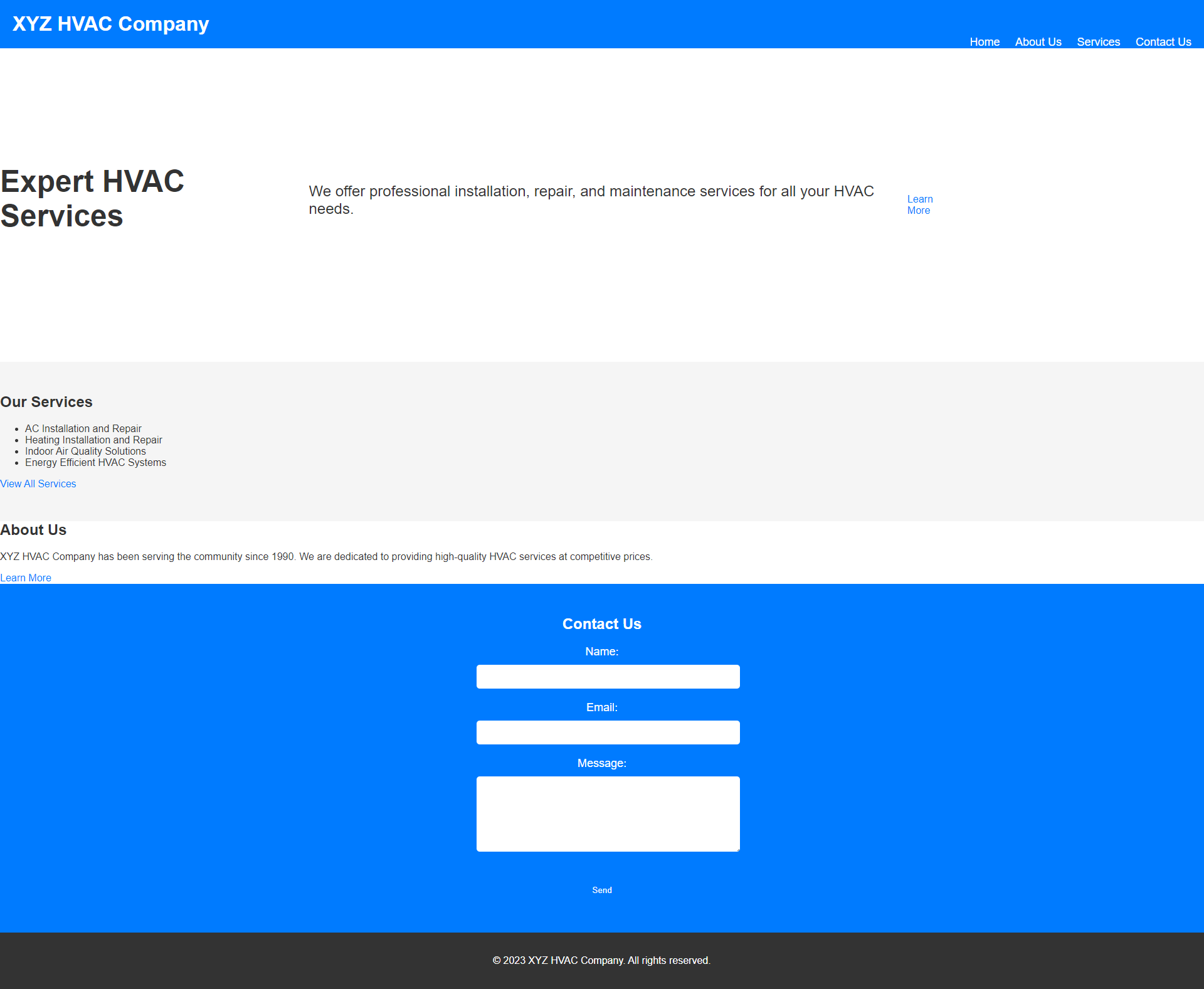Image resolution: width=1204 pixels, height=989 pixels.
Task: Follow the View All Services link
Action: coord(38,484)
